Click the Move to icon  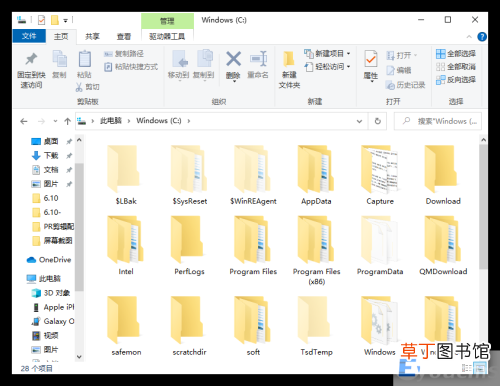[x=179, y=59]
